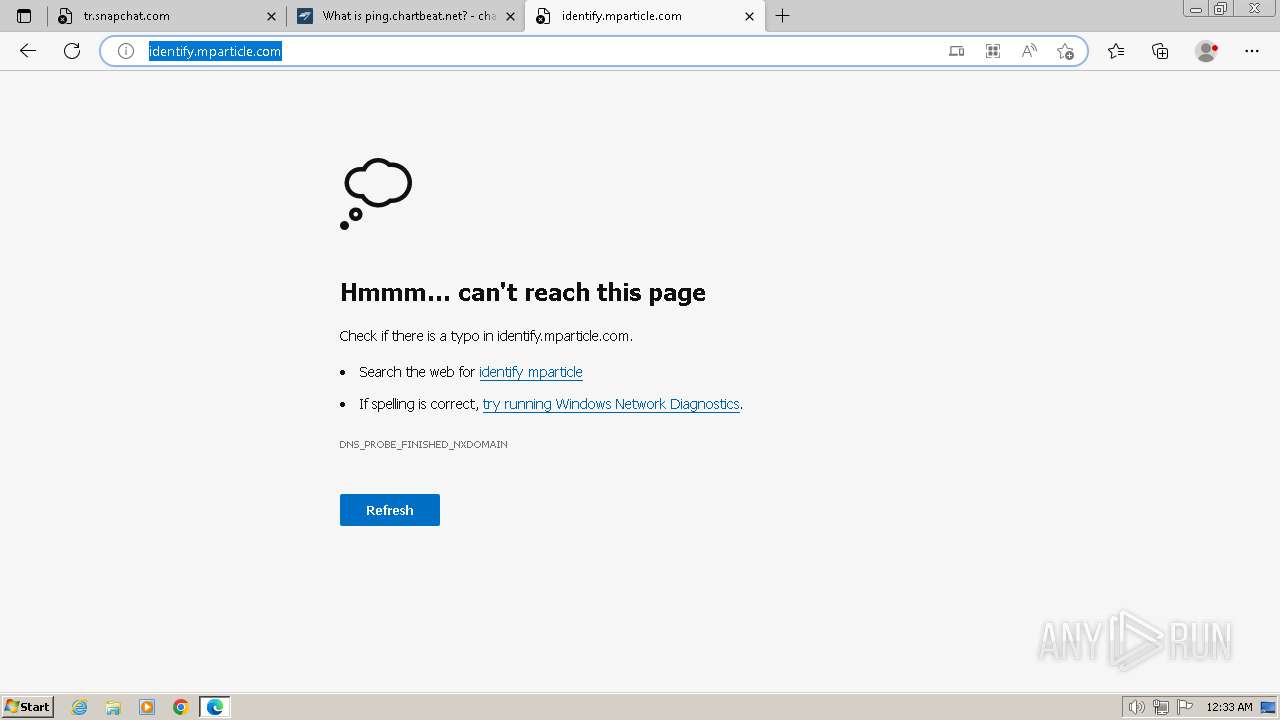Image resolution: width=1280 pixels, height=720 pixels.
Task: Switch to the tr.snapchat.com tab
Action: 167,16
